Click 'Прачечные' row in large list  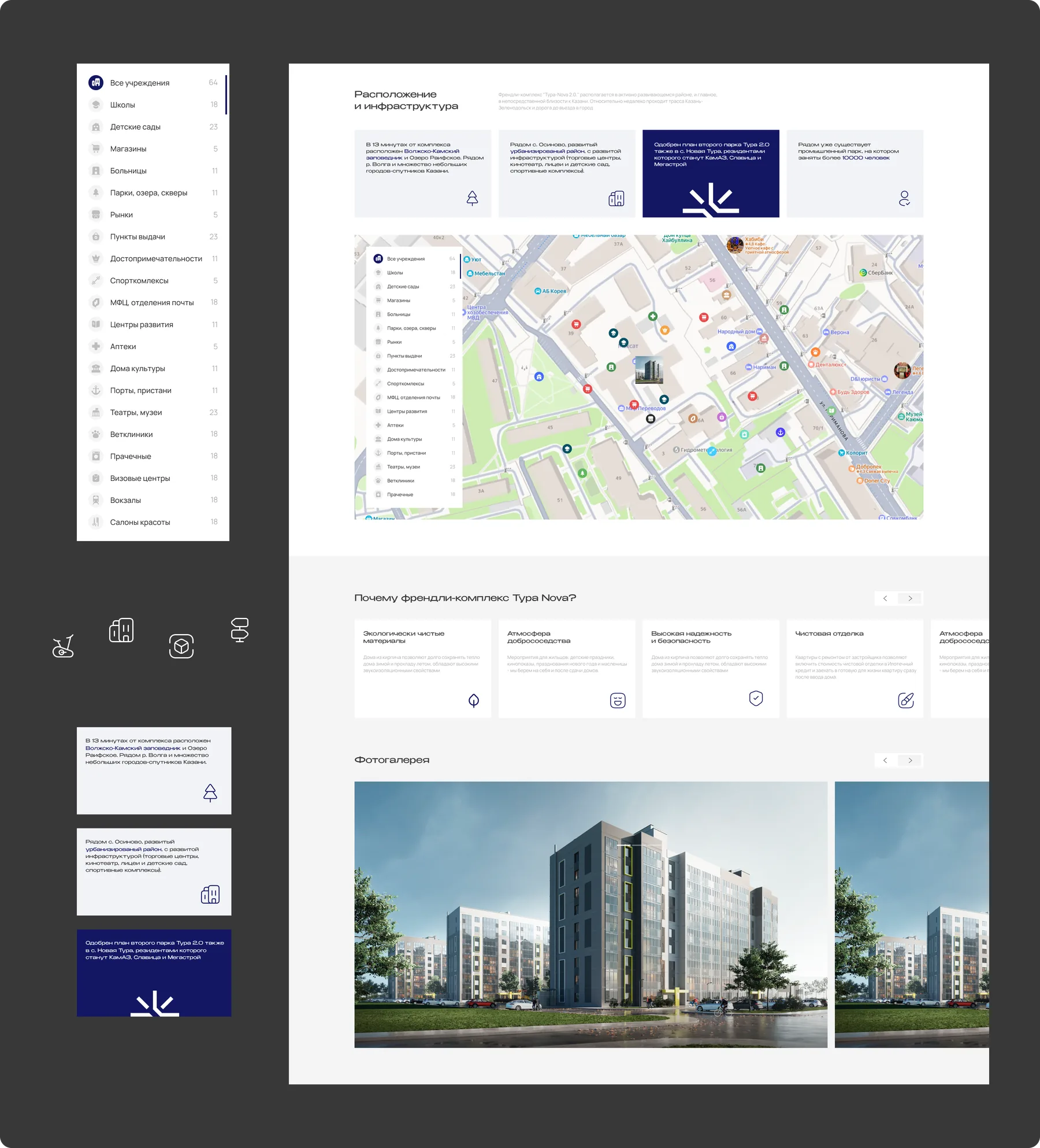pyautogui.click(x=153, y=456)
